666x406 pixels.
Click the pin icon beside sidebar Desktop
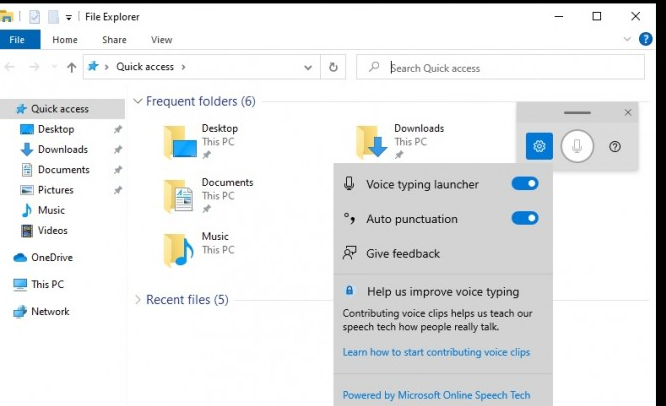[118, 129]
